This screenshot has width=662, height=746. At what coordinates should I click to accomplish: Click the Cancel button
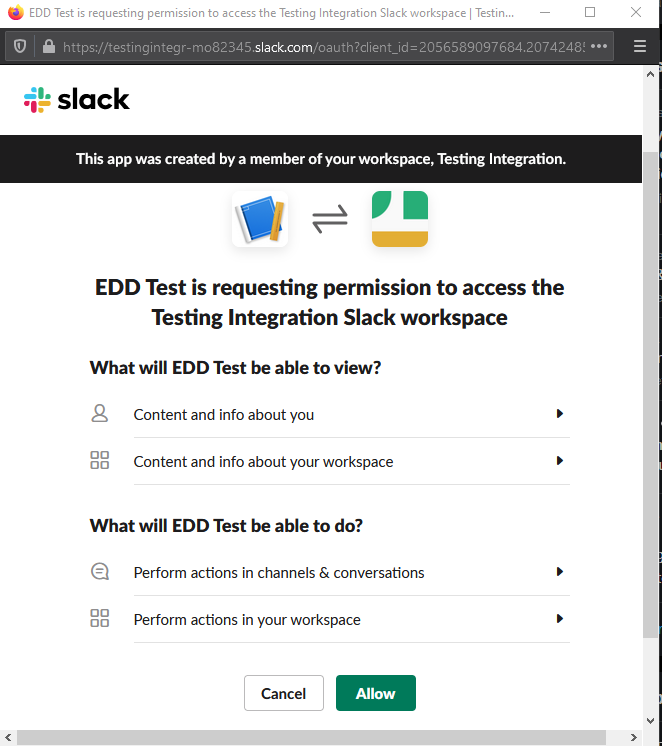click(x=283, y=693)
